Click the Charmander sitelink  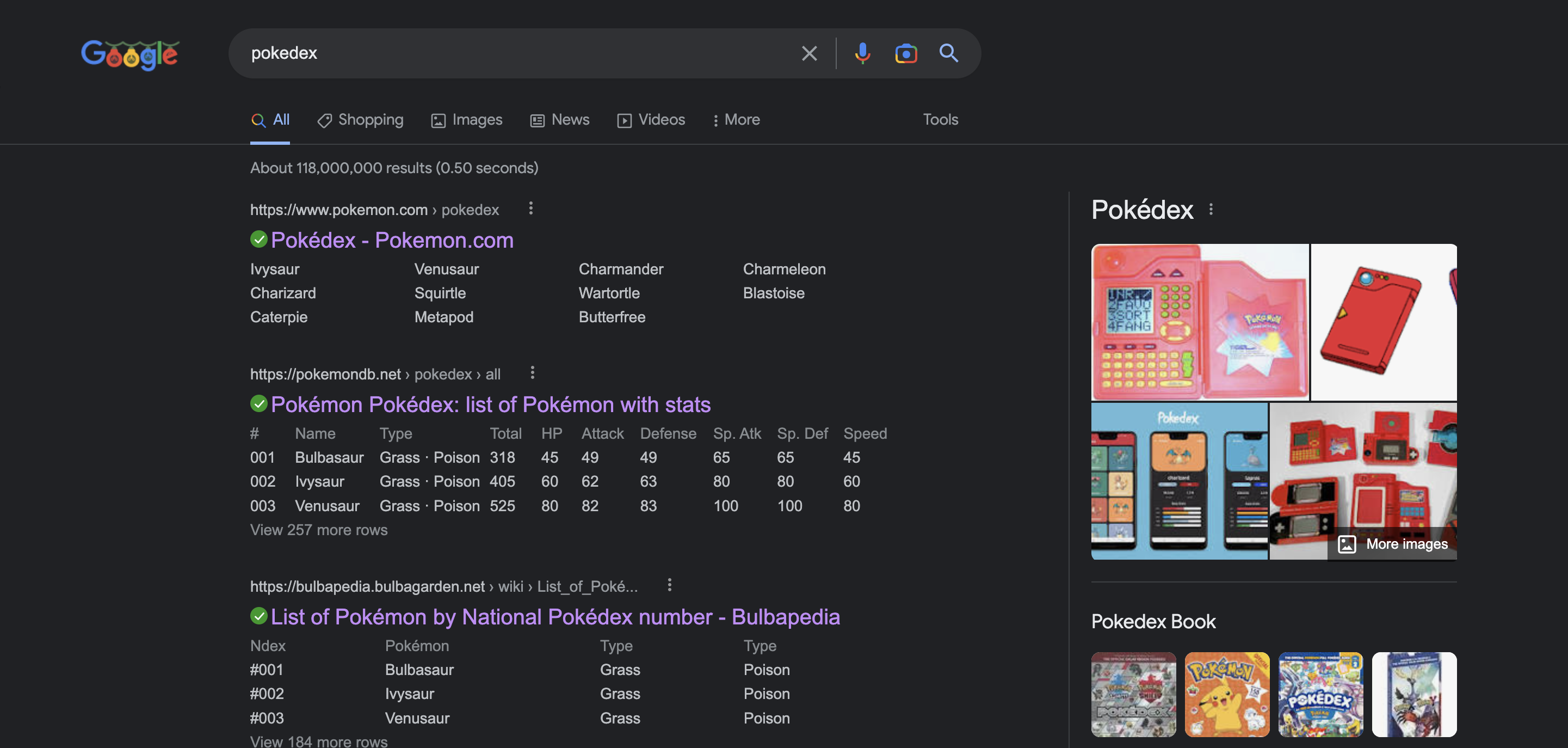click(621, 269)
